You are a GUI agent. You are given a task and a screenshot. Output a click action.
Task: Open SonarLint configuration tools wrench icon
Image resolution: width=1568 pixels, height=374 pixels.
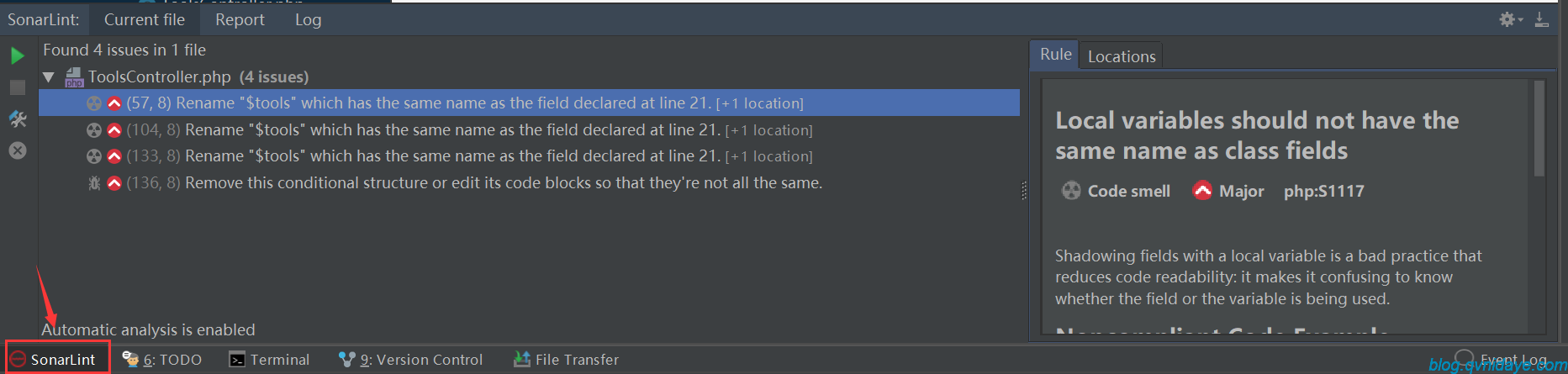coord(18,119)
